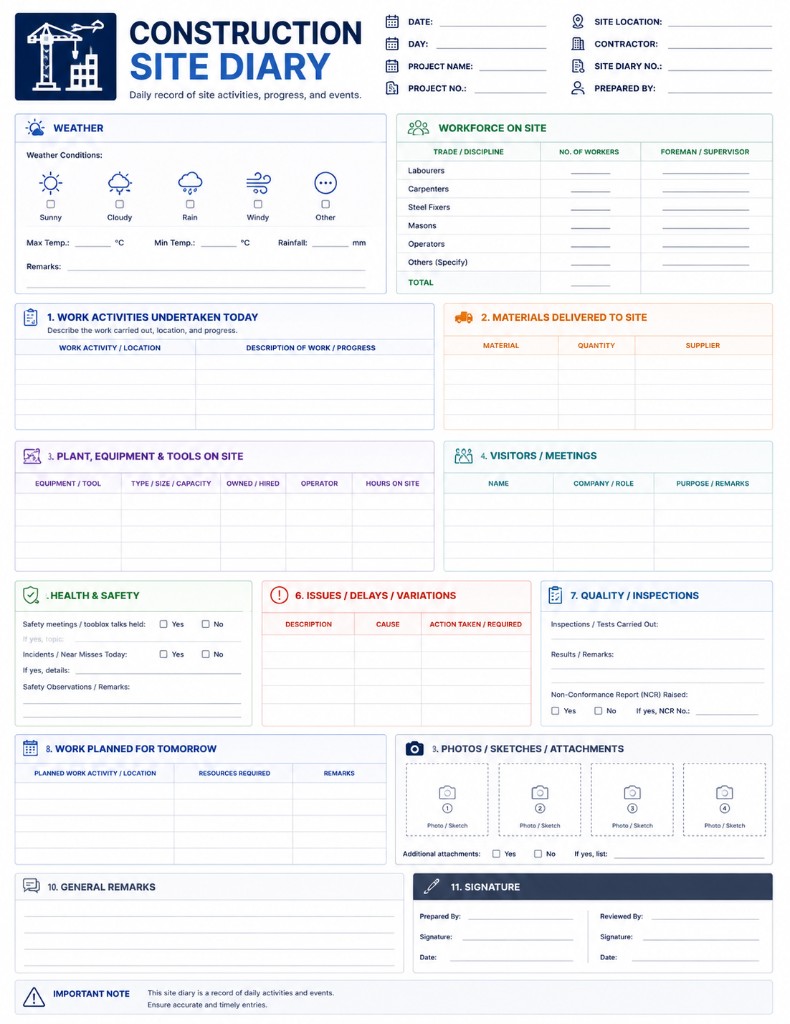Click Photo / Sketch placeholder number 2

(540, 799)
